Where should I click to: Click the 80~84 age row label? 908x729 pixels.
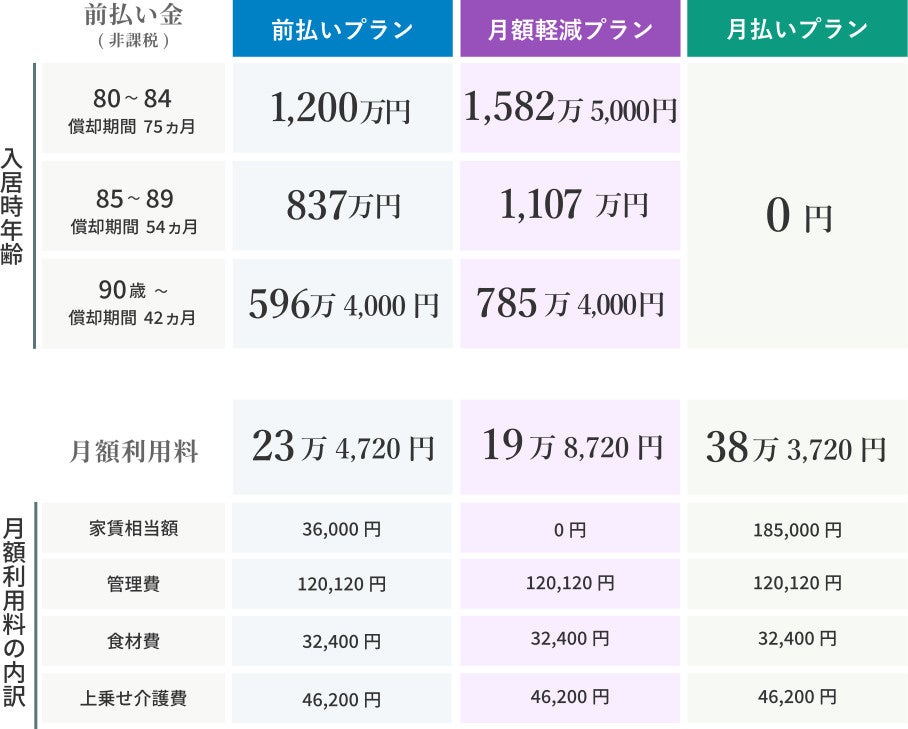click(133, 109)
